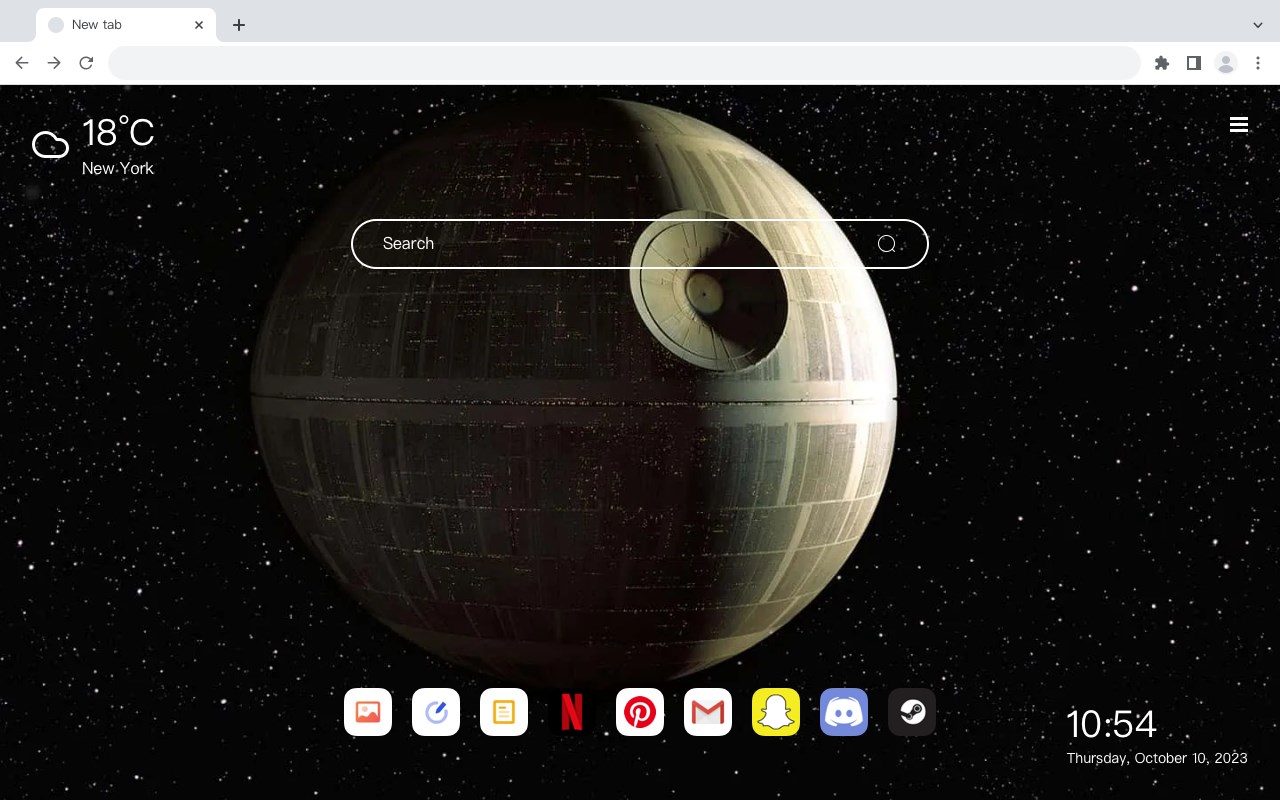
Task: Click the 18°C temperature reading
Action: [118, 134]
